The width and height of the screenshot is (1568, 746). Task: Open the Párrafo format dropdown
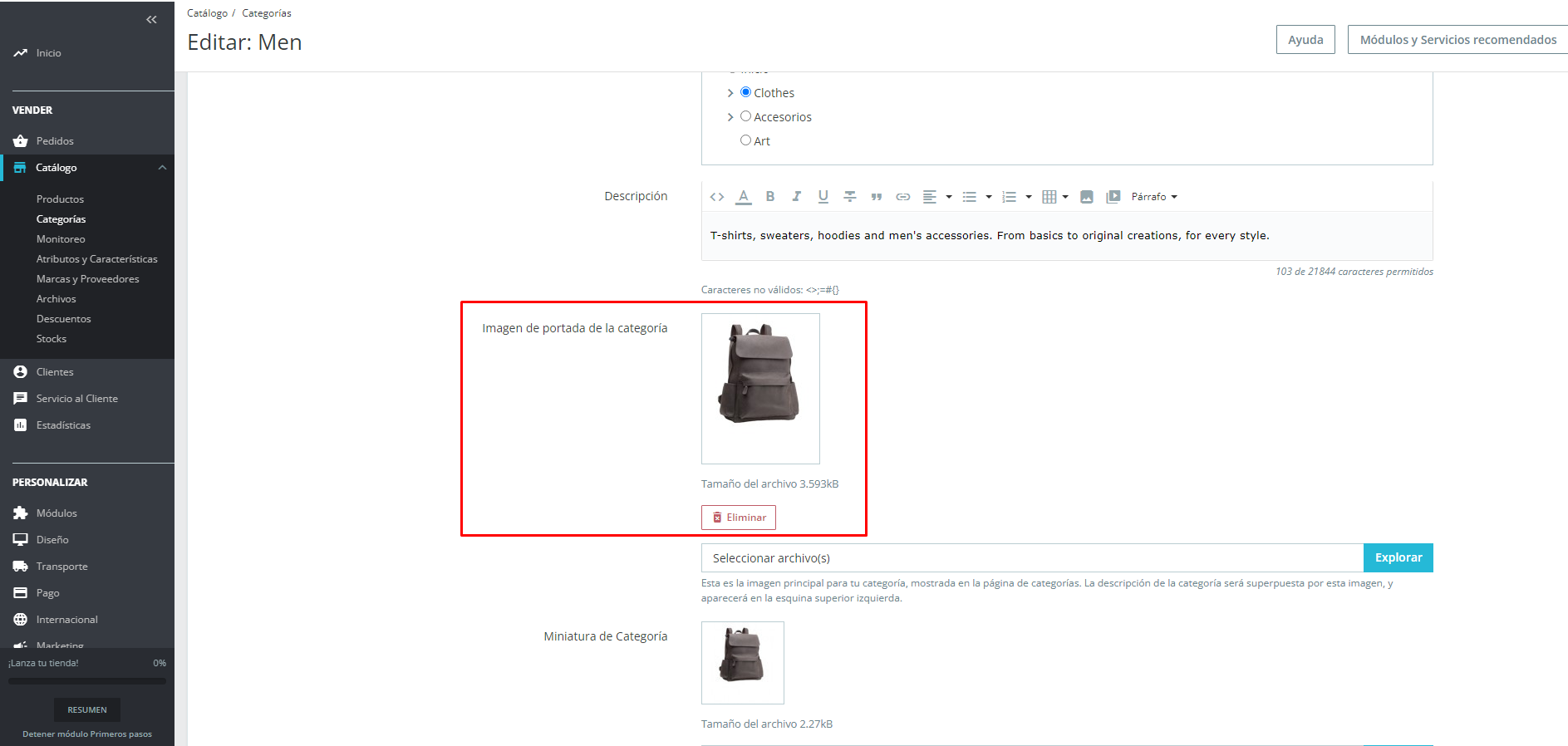(x=1154, y=197)
